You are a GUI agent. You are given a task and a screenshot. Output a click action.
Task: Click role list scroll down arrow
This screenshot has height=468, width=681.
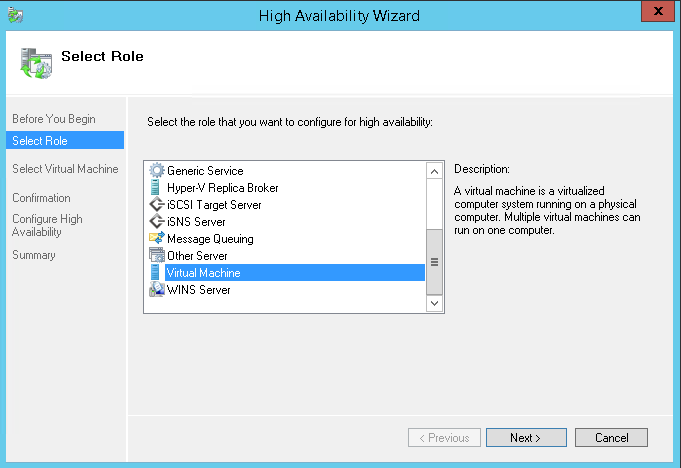434,303
